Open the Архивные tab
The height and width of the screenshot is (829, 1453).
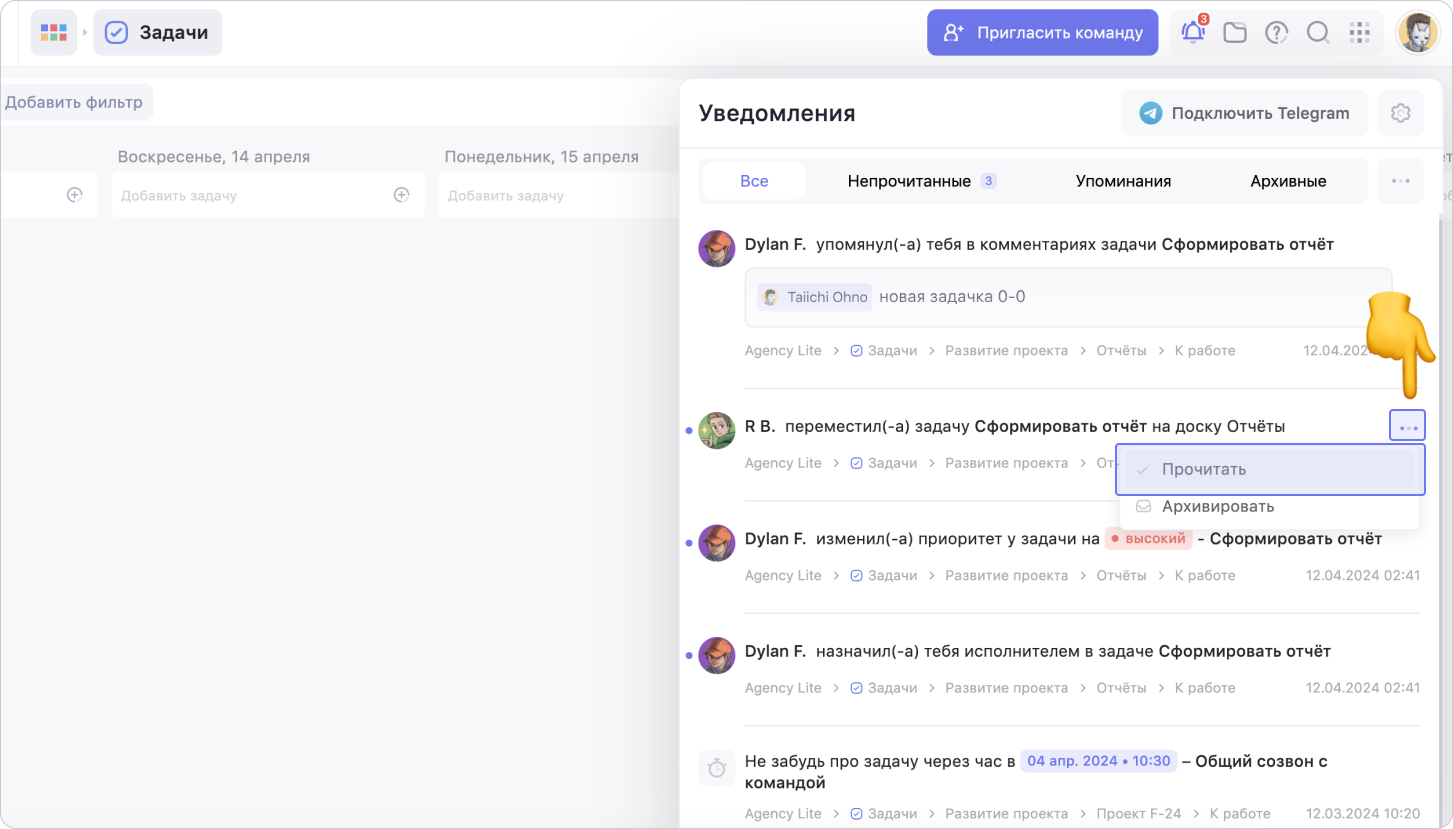click(x=1288, y=181)
